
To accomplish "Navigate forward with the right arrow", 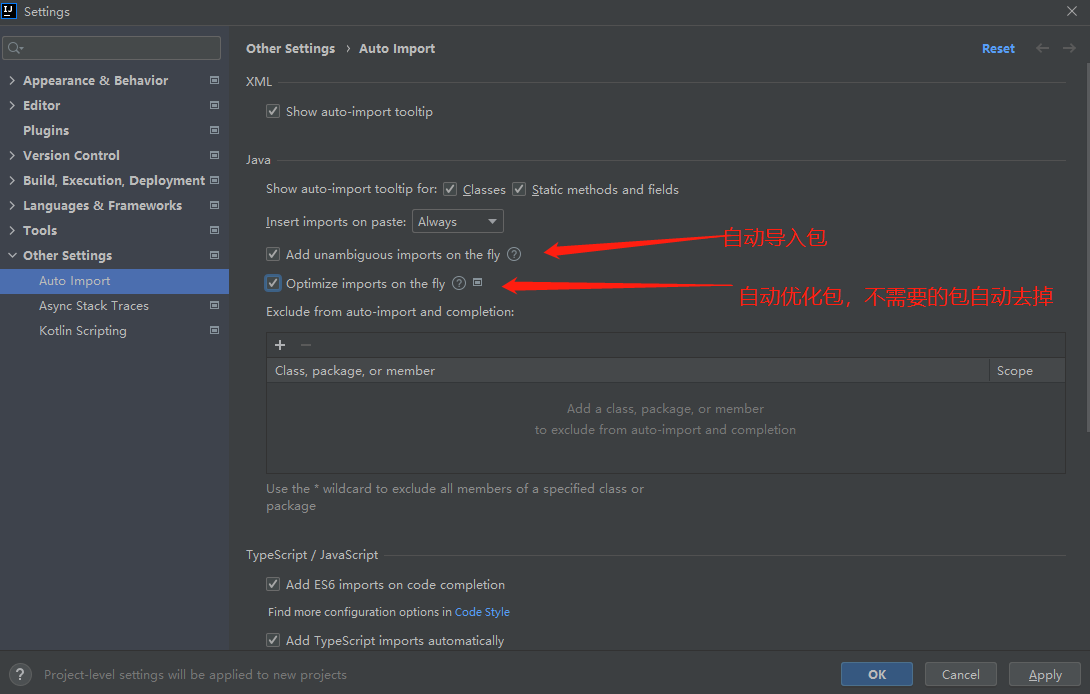I will pyautogui.click(x=1069, y=48).
